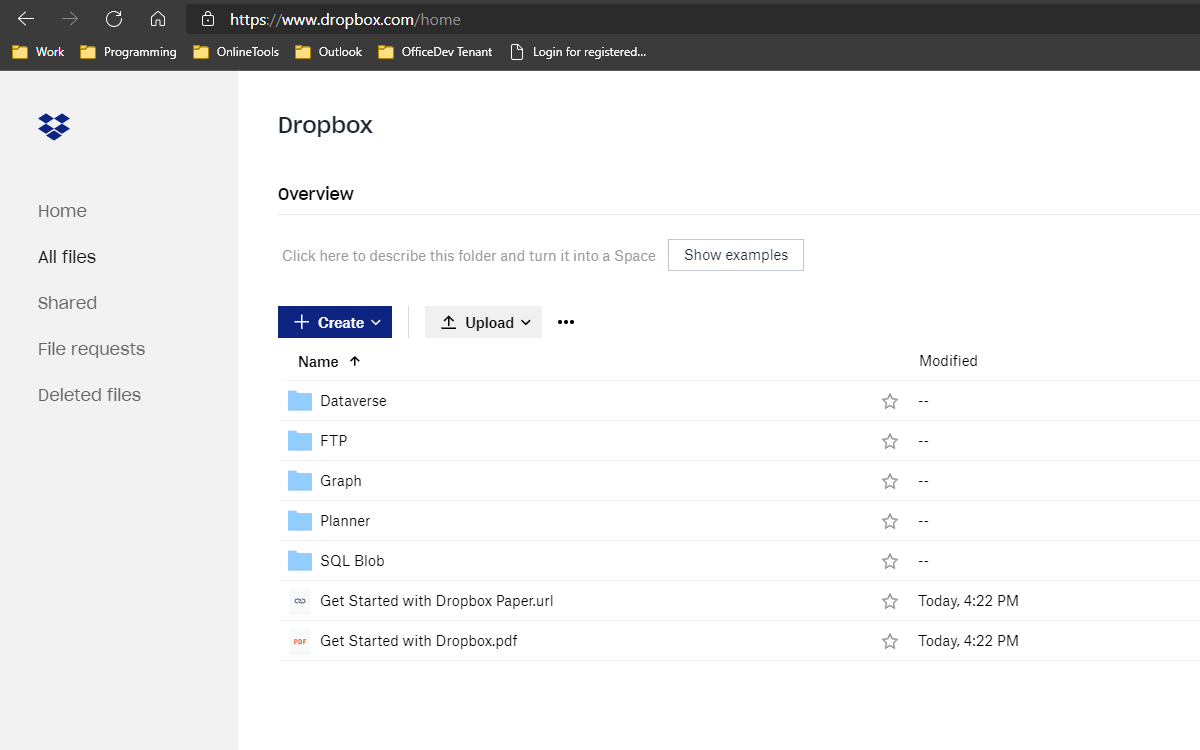
Task: Click the browser refresh icon
Action: click(114, 19)
